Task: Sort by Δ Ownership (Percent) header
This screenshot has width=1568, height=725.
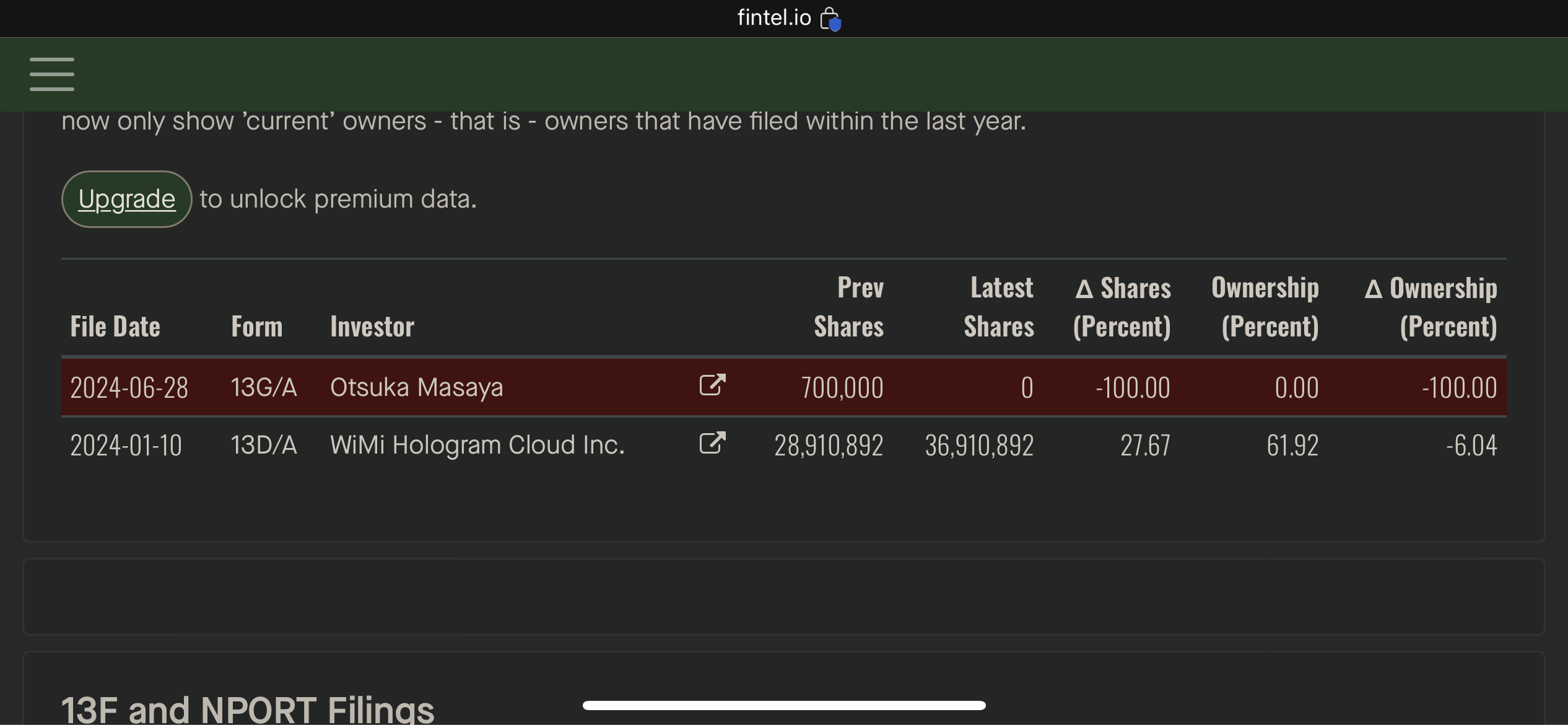Action: pyautogui.click(x=1431, y=307)
